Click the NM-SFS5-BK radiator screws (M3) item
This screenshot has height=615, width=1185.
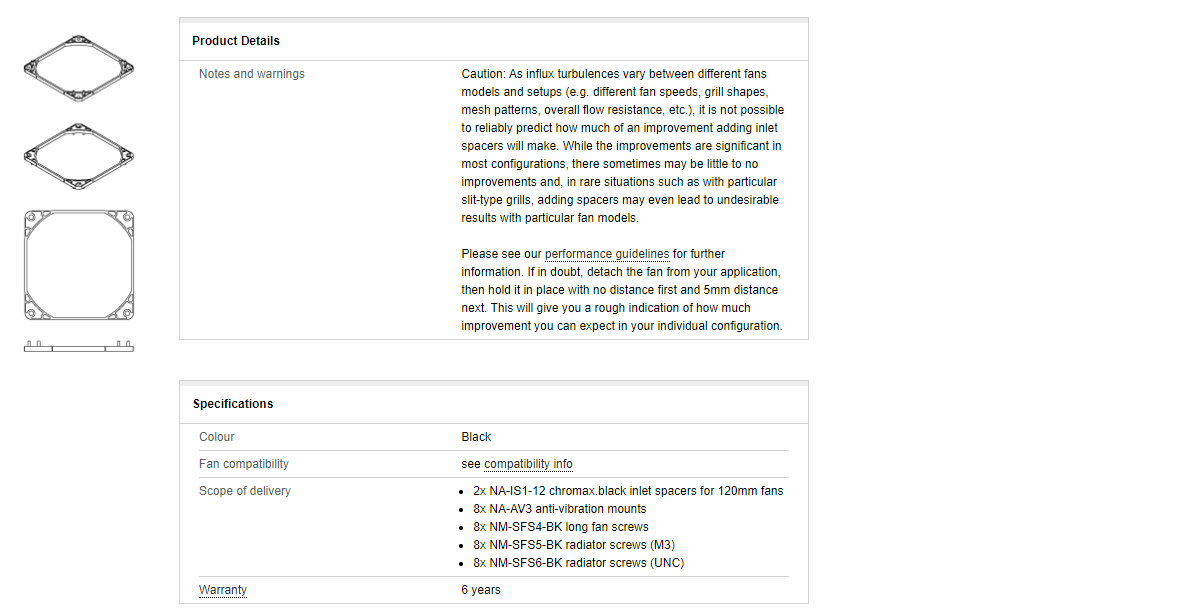click(x=574, y=545)
